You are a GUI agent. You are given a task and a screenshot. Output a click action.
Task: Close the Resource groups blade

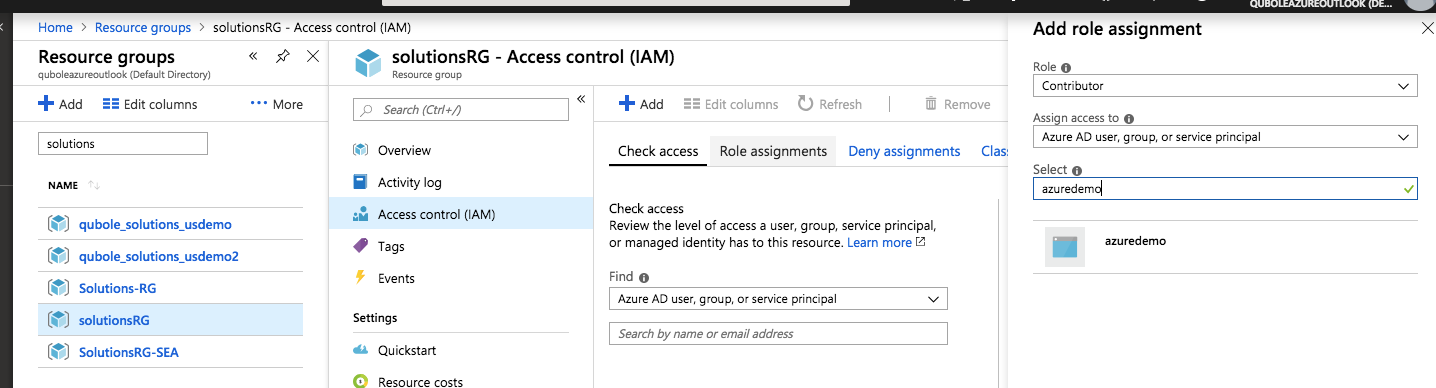(313, 56)
